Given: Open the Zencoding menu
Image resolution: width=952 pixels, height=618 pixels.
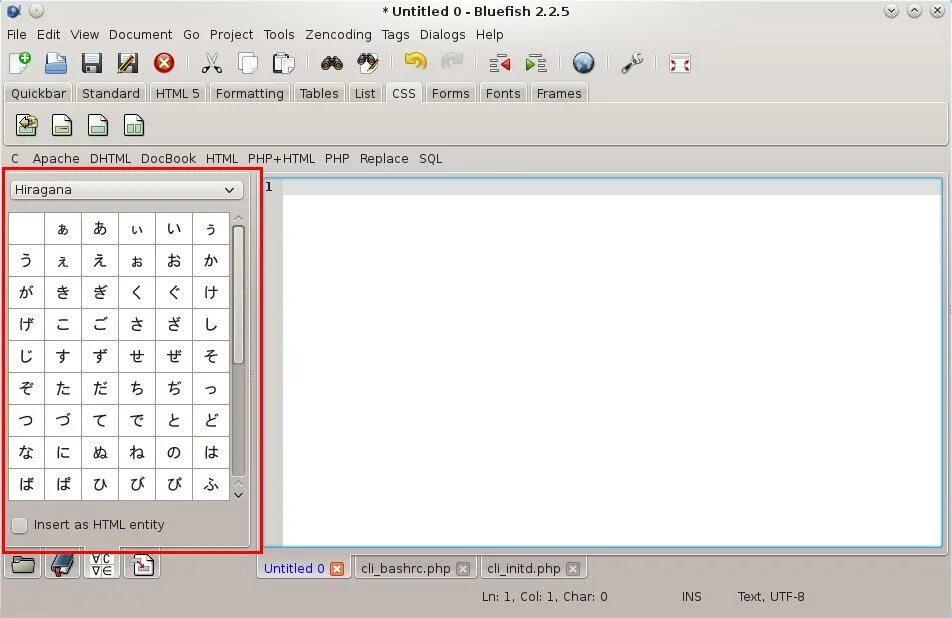Looking at the screenshot, I should (x=338, y=35).
